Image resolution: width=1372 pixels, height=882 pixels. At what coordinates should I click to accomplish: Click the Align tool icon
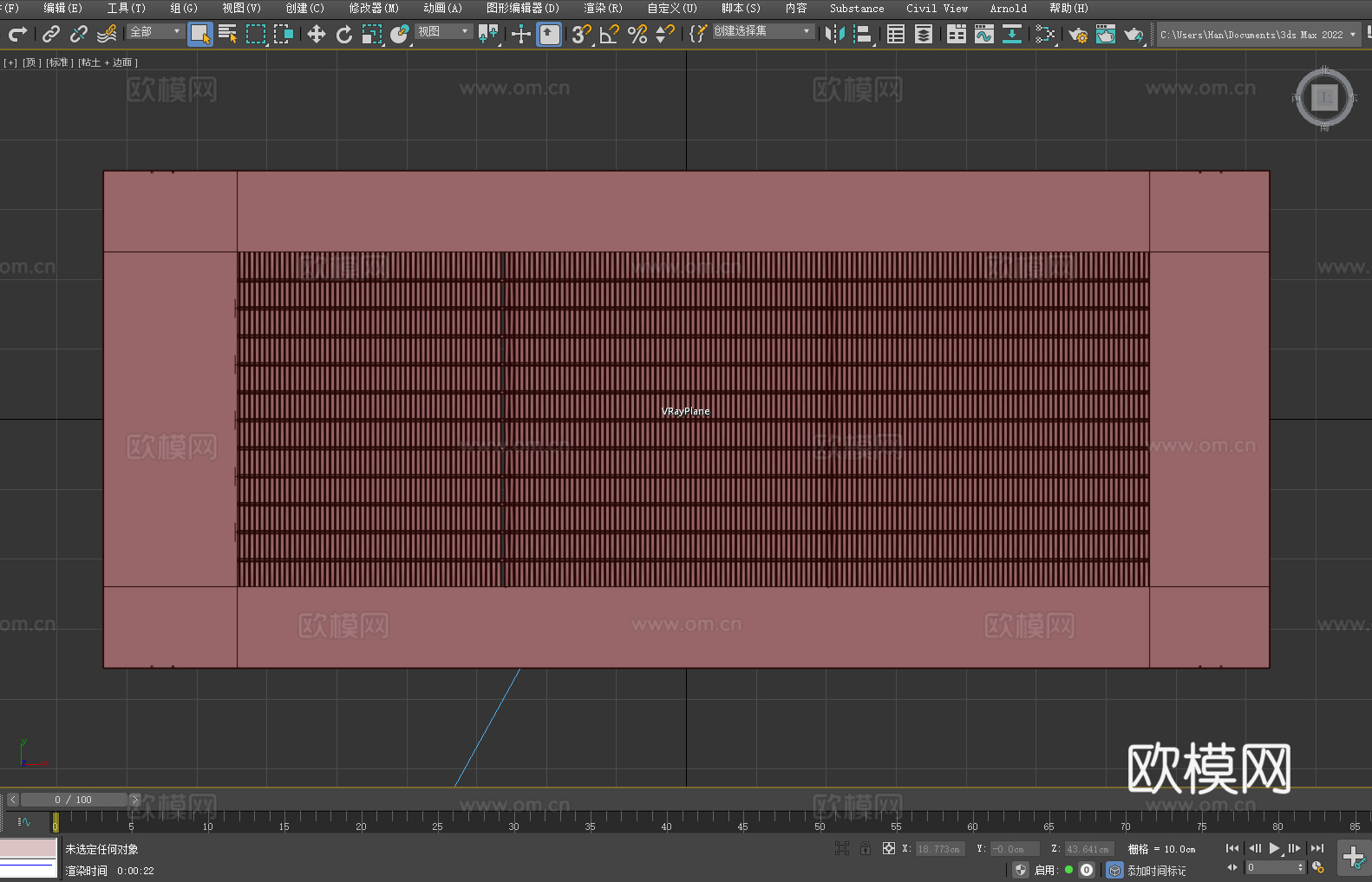click(x=863, y=34)
